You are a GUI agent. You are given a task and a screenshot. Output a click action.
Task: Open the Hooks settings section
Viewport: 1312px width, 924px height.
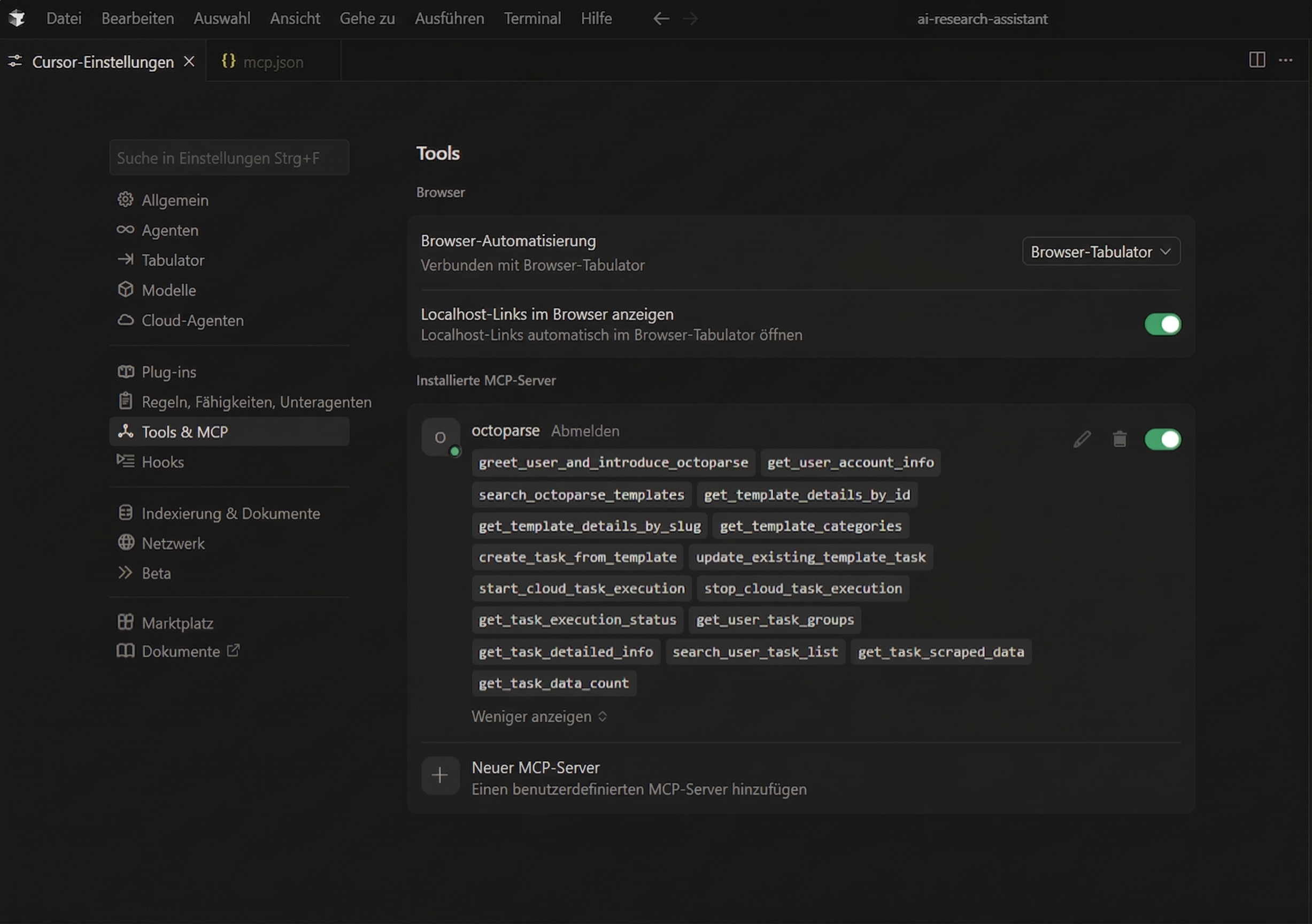(x=163, y=461)
